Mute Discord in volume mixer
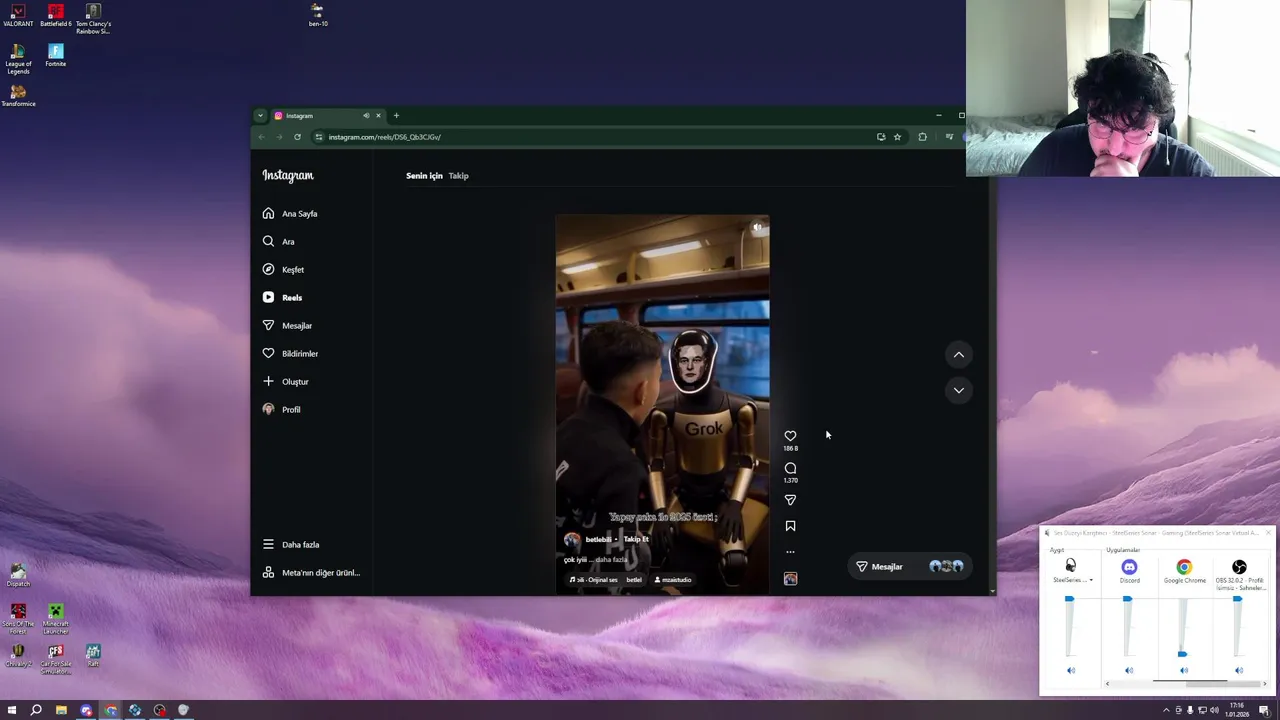This screenshot has width=1280, height=720. click(1129, 670)
